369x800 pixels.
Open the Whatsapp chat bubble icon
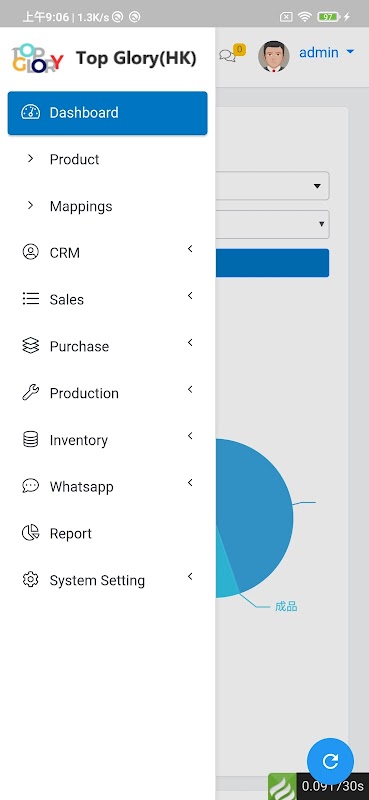pyautogui.click(x=31, y=486)
